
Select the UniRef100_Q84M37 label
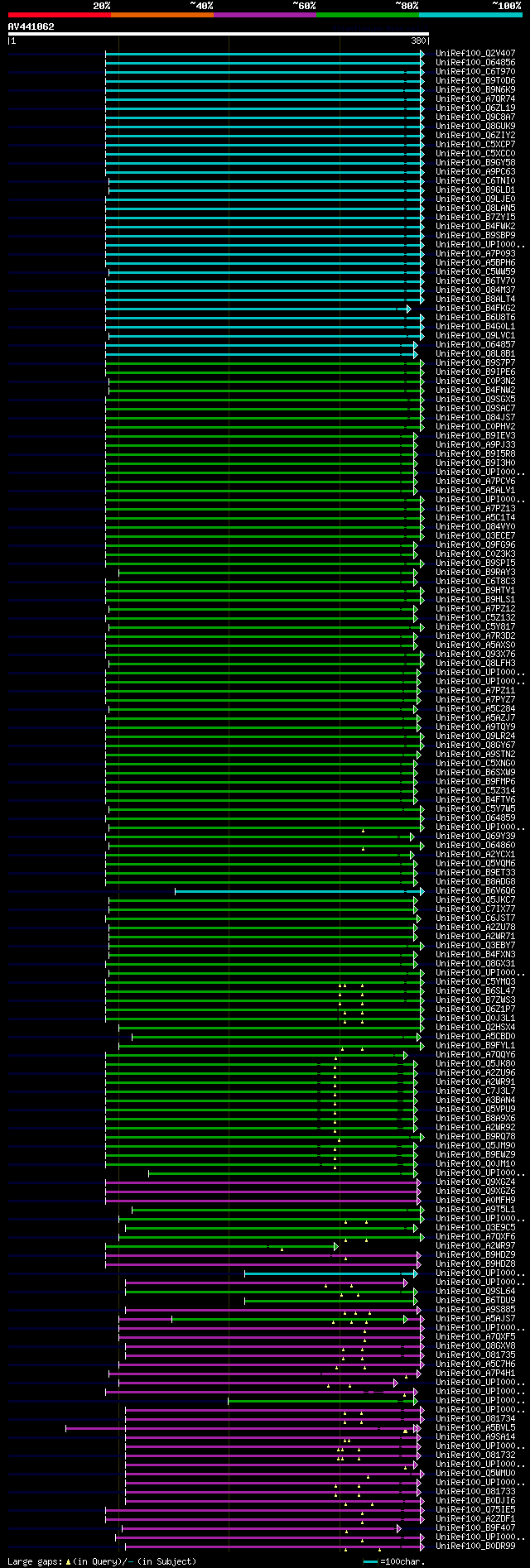475,290
